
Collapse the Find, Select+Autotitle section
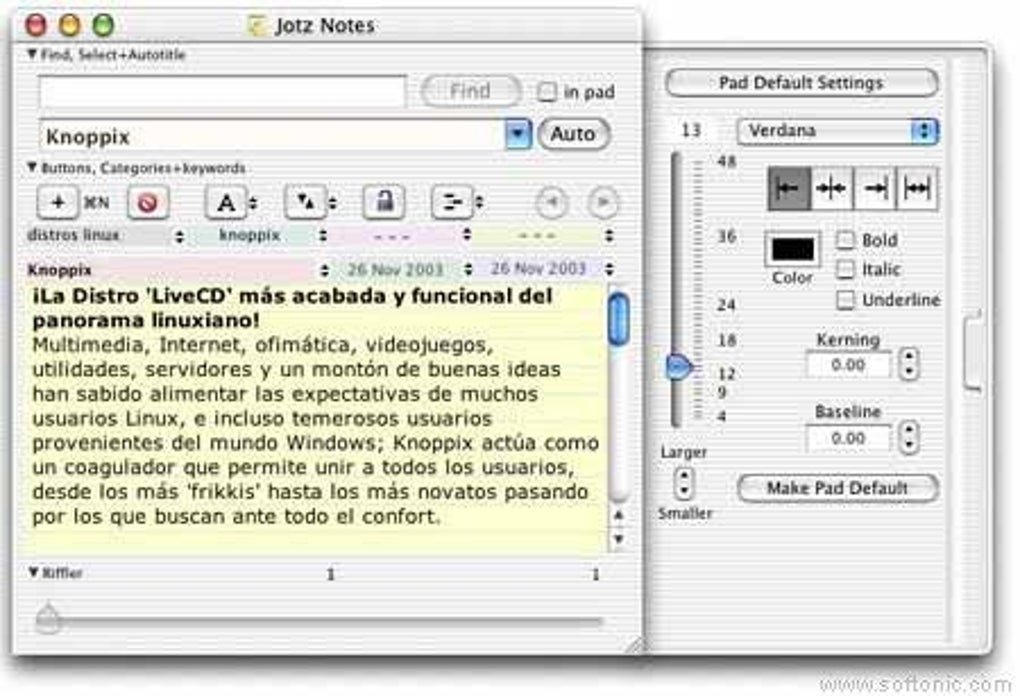[x=32, y=54]
